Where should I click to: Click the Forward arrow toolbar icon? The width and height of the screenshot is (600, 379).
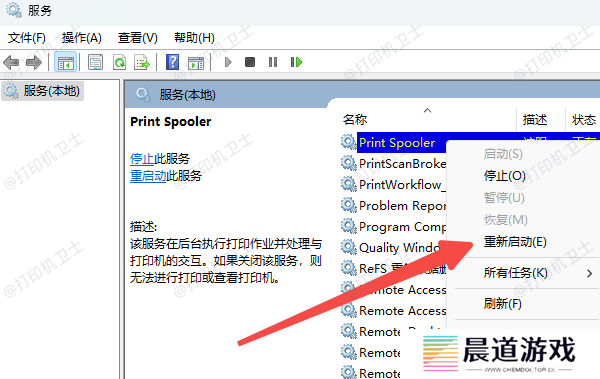[x=34, y=62]
